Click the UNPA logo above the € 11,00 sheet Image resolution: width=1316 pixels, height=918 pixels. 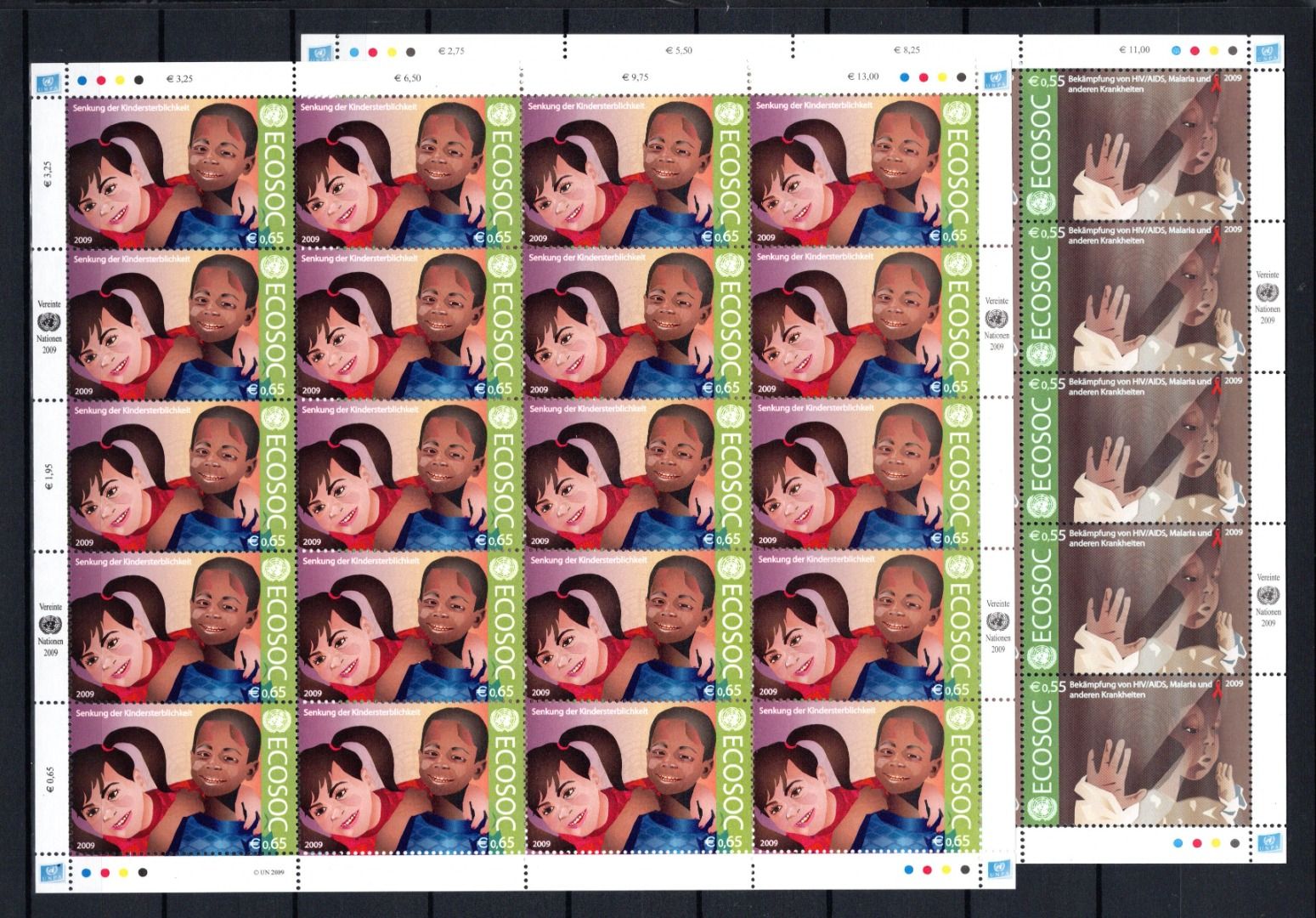coord(1262,53)
